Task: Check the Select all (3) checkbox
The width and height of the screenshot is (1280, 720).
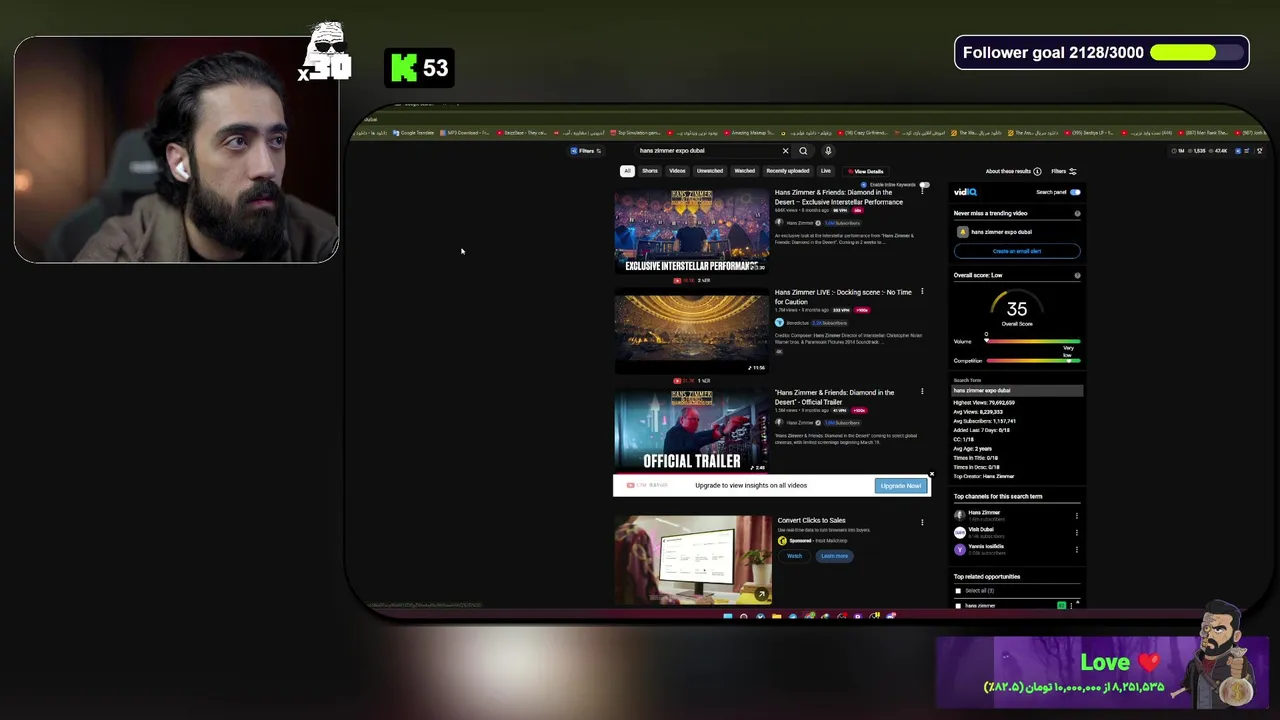Action: point(958,591)
